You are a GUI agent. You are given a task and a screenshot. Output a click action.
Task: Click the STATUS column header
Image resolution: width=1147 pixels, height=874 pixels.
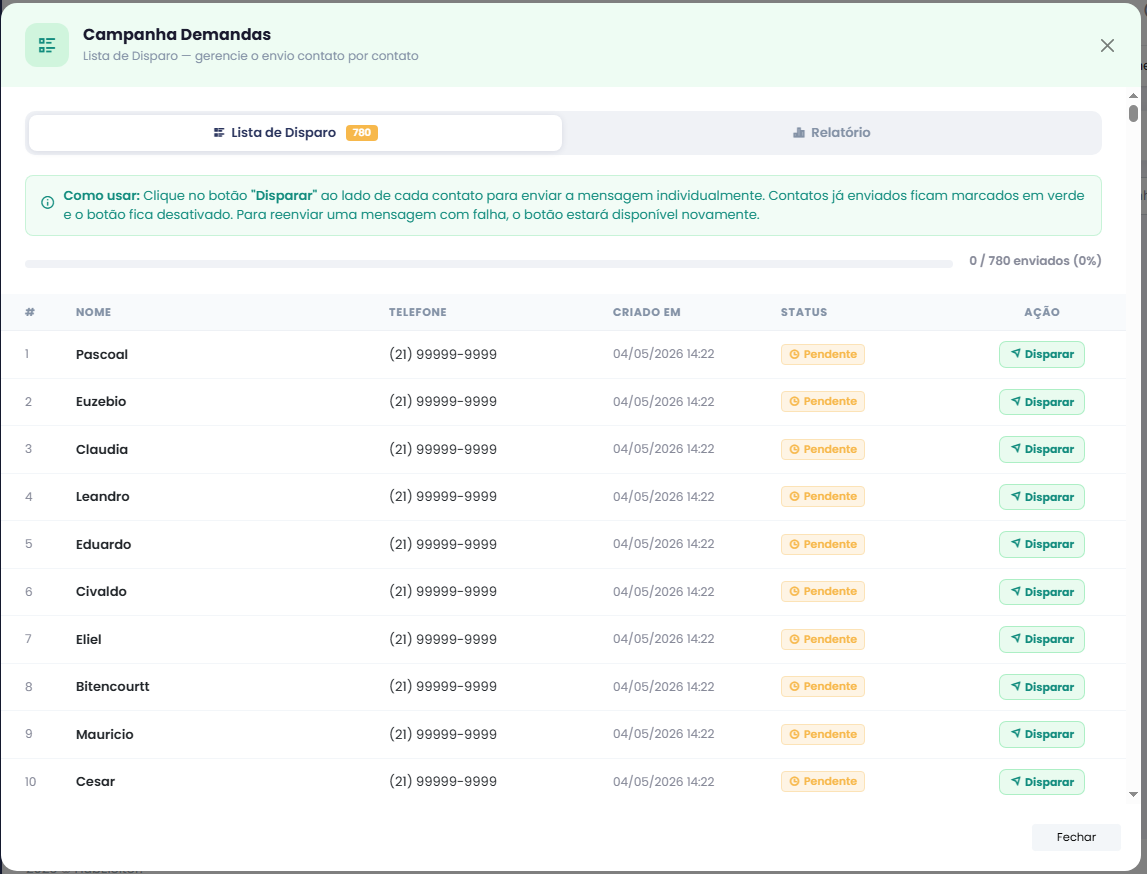point(804,312)
